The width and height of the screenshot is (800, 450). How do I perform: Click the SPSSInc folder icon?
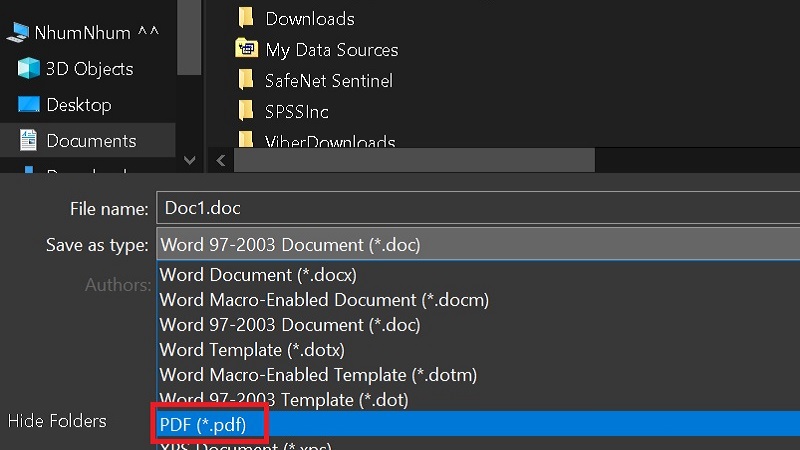coord(246,111)
